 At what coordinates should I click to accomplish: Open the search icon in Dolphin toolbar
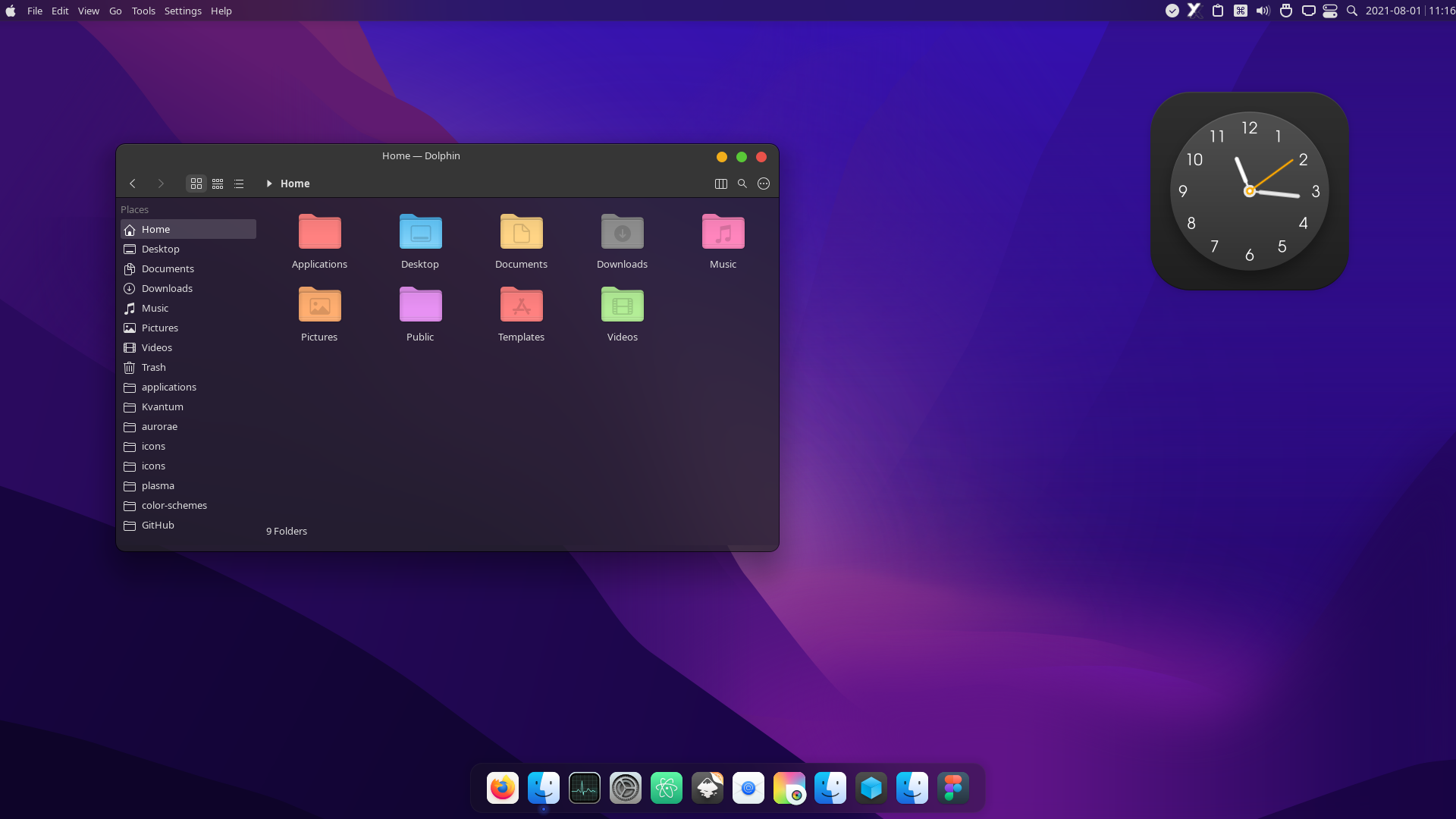pos(742,184)
